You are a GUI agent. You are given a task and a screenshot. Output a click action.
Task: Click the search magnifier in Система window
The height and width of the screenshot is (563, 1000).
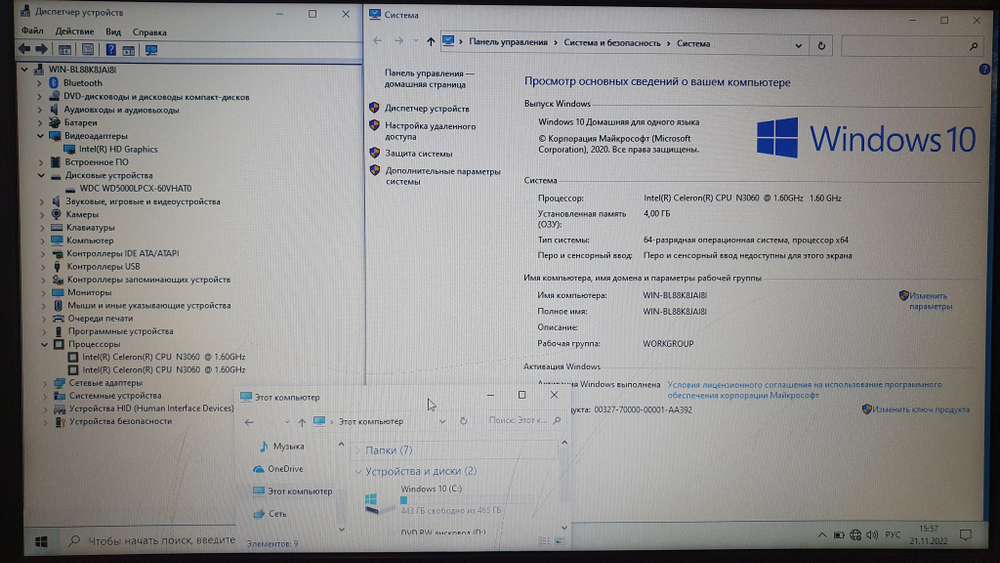click(x=973, y=47)
